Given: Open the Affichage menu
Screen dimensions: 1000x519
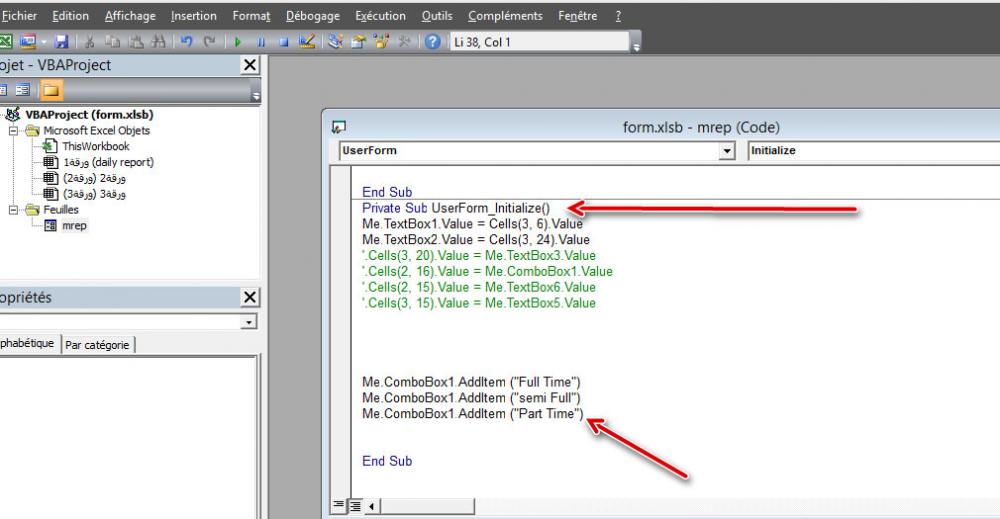Looking at the screenshot, I should click(130, 16).
